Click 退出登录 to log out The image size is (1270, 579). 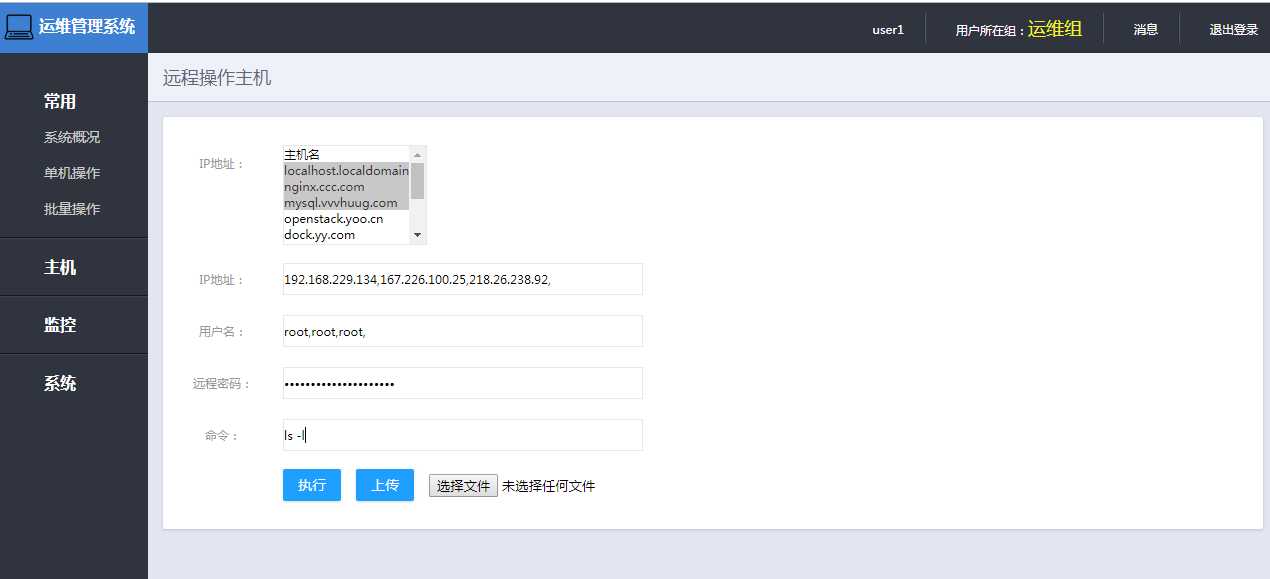tap(1234, 30)
